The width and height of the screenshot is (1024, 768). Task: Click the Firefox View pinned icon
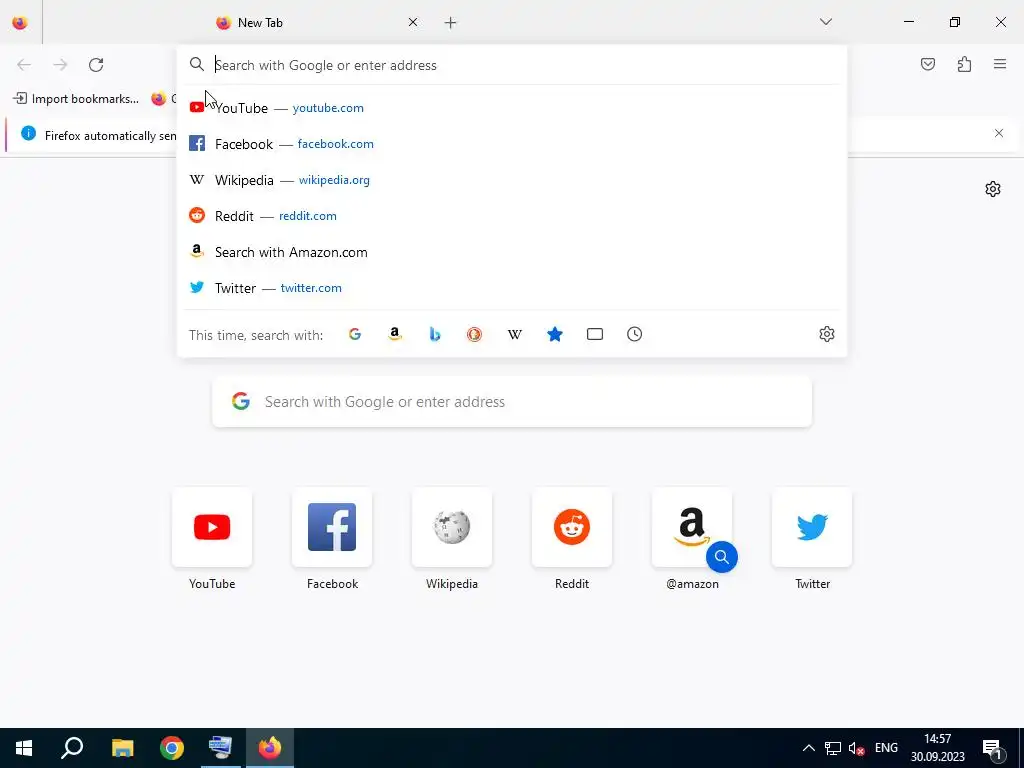click(x=20, y=22)
